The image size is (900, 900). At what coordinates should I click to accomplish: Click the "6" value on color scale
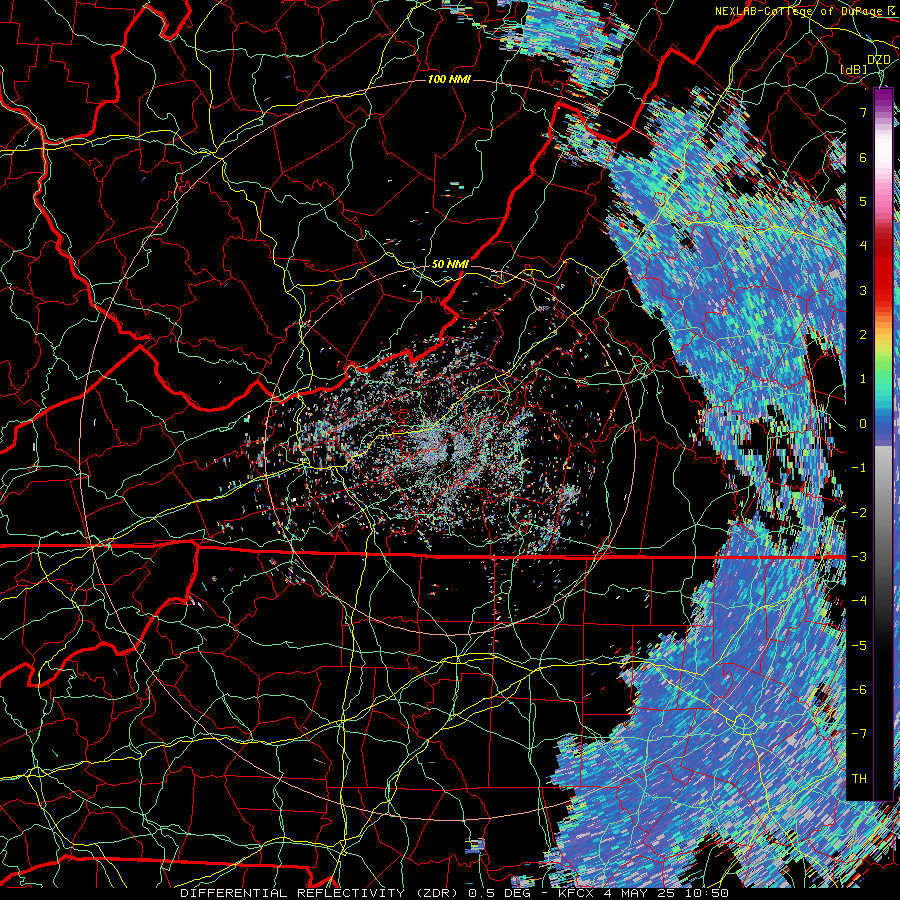(863, 157)
